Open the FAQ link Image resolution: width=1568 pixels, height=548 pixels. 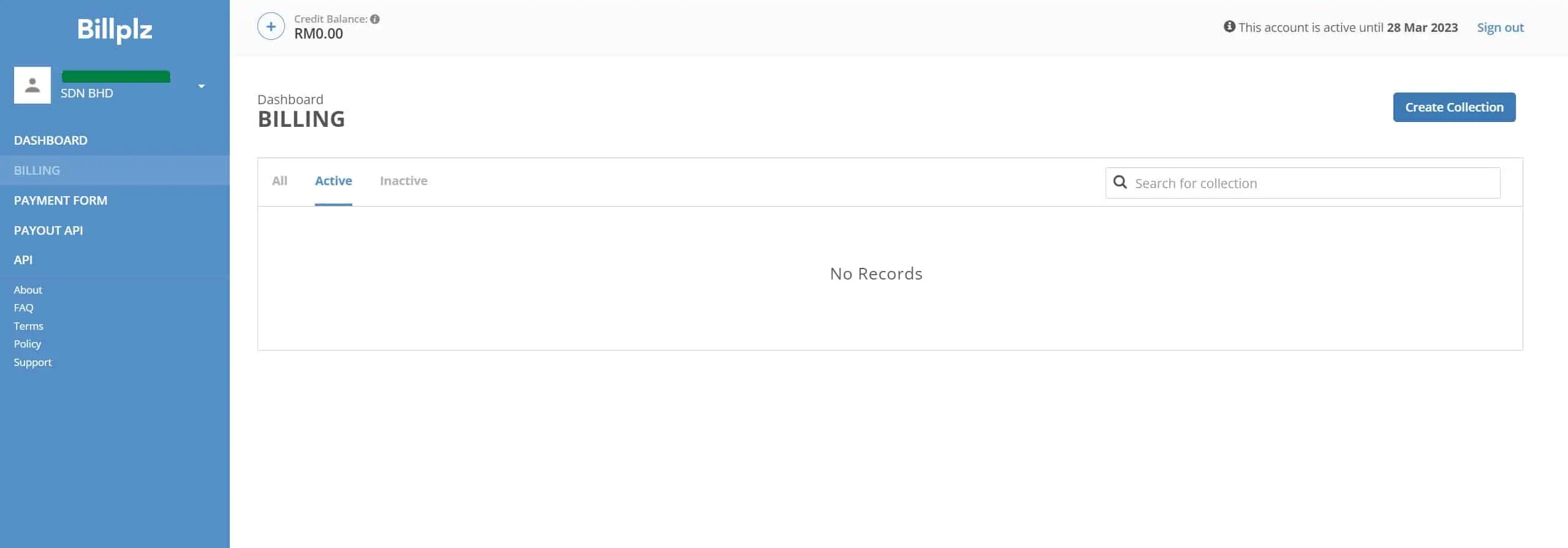[x=23, y=308]
